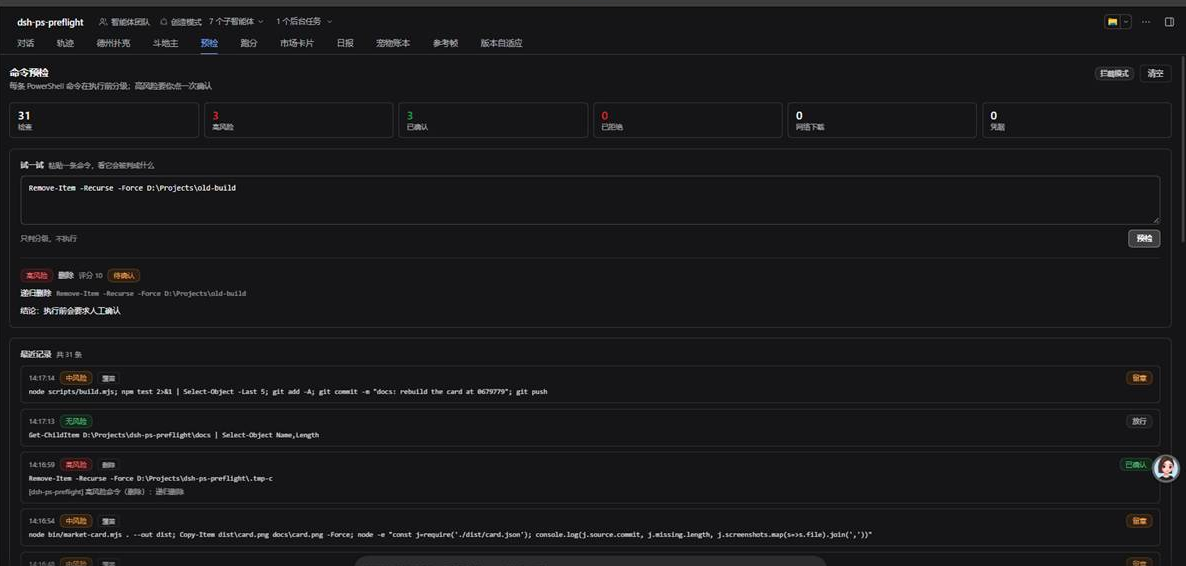1186x566 pixels.
Task: Open the three-dots more options menu
Action: click(1146, 22)
